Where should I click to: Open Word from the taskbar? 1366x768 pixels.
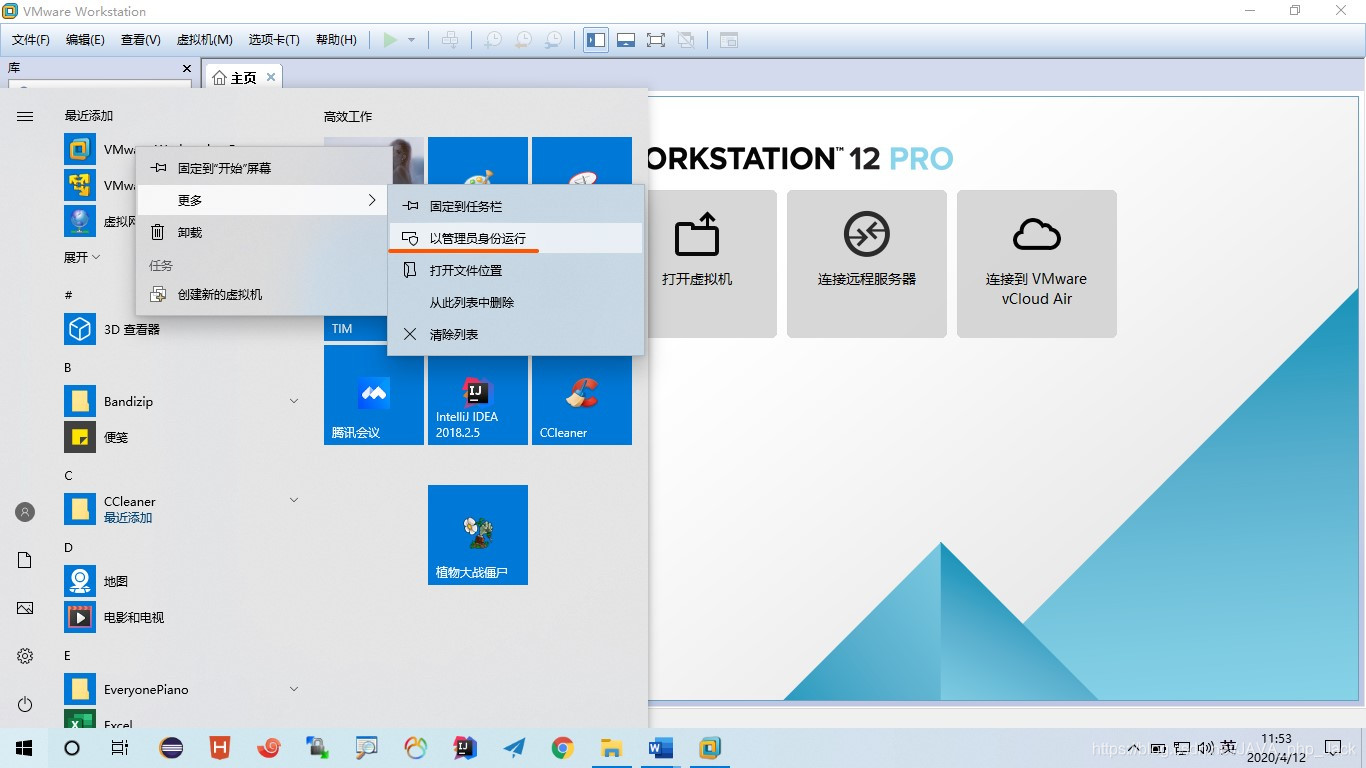(x=661, y=747)
